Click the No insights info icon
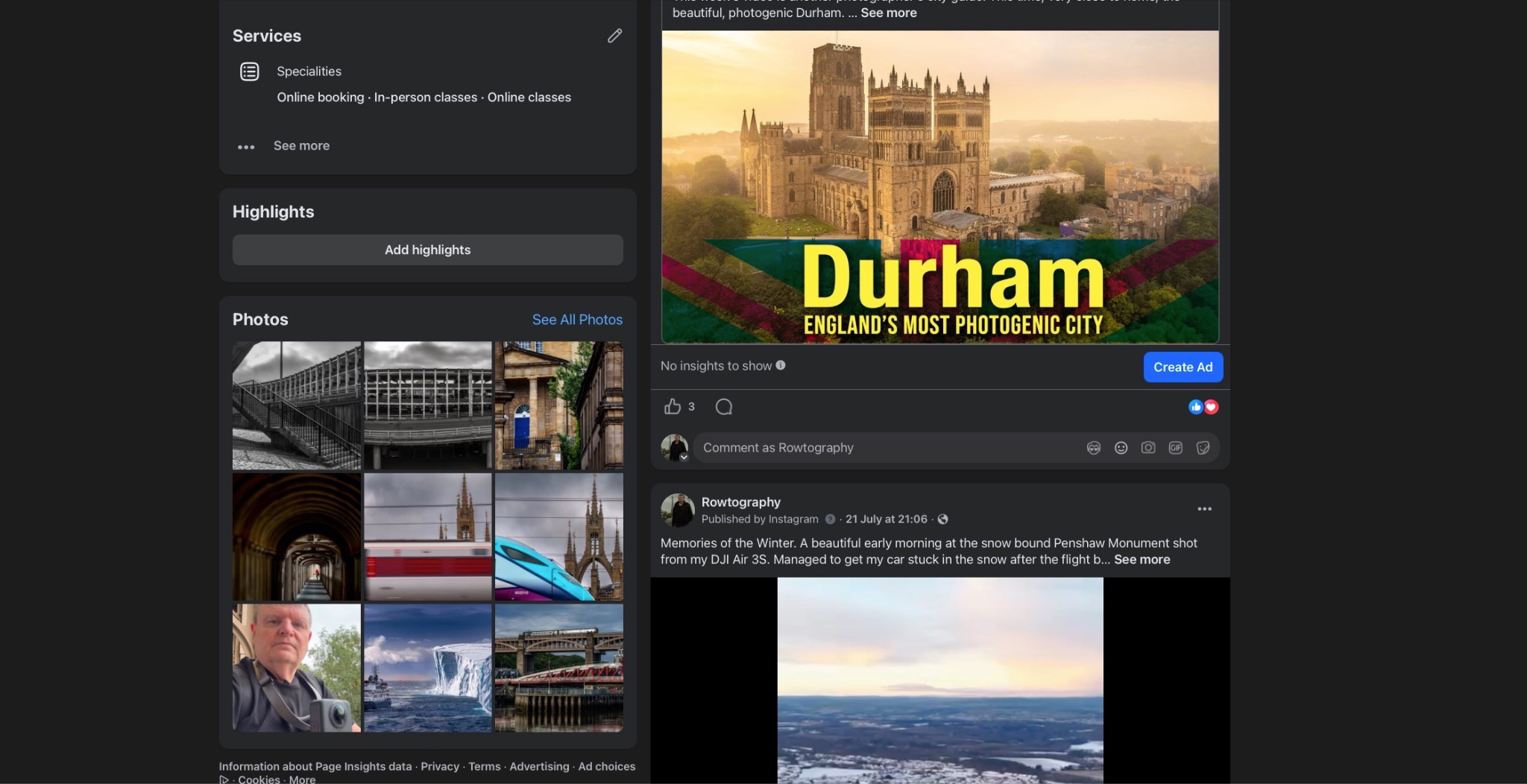The height and width of the screenshot is (784, 1527). pyautogui.click(x=781, y=365)
